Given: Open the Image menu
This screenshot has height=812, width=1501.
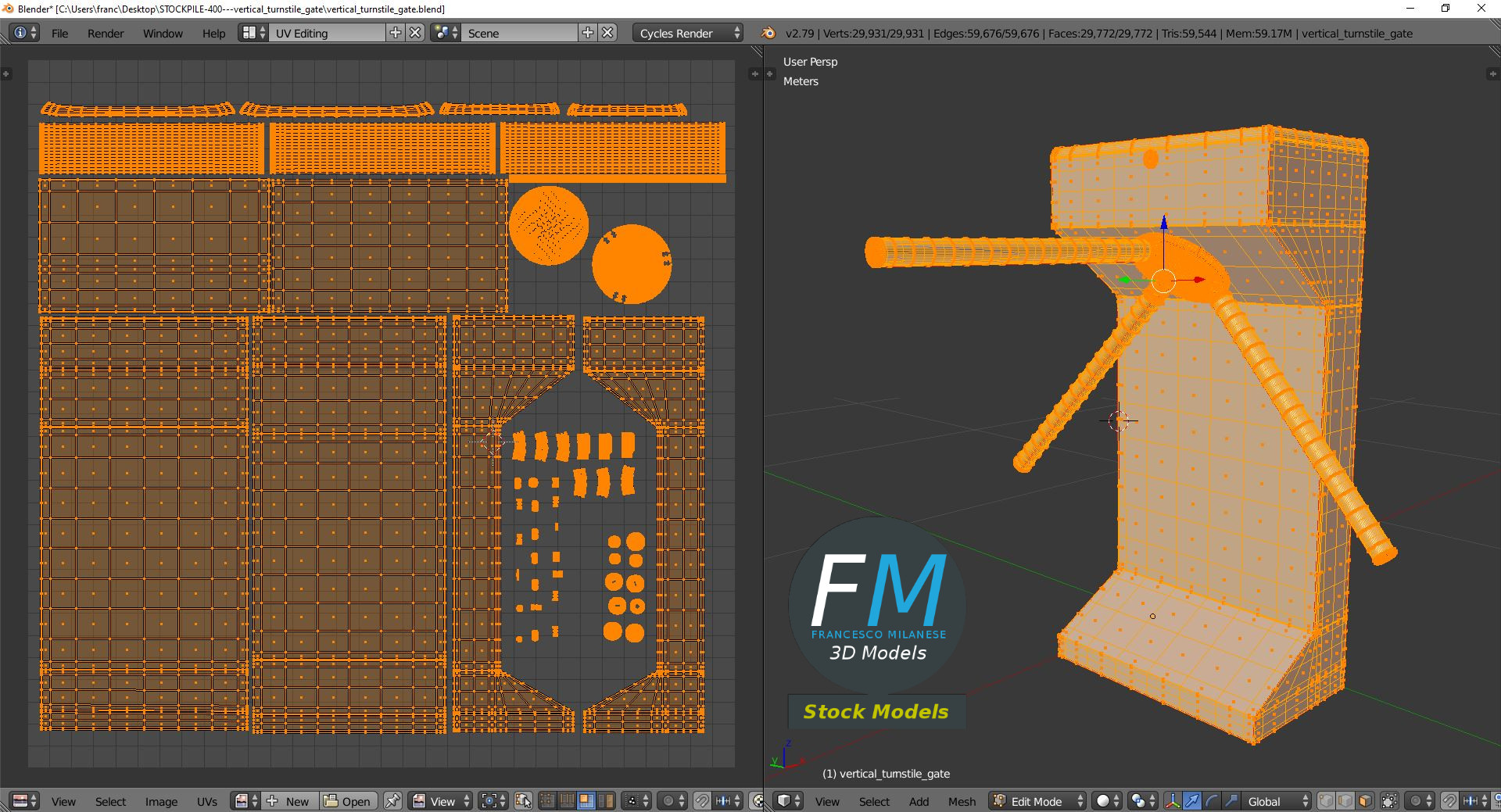Looking at the screenshot, I should click(161, 801).
